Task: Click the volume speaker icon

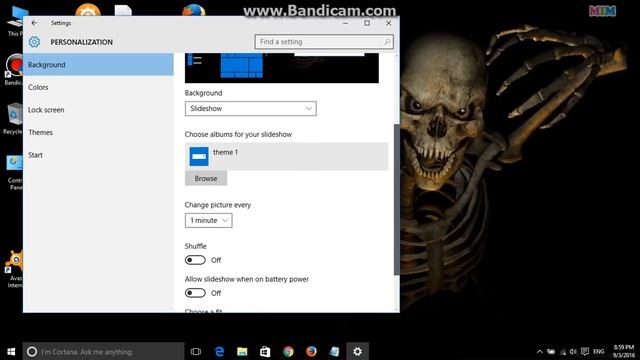Action: pos(573,351)
